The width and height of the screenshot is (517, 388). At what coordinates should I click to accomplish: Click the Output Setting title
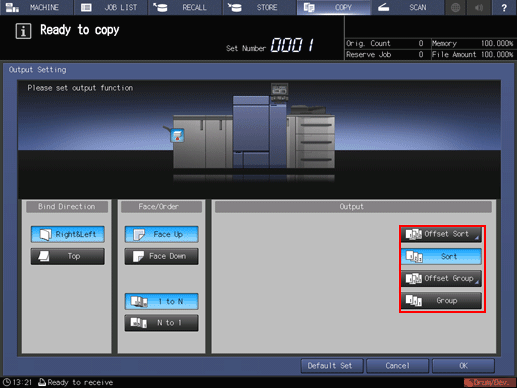pyautogui.click(x=38, y=70)
